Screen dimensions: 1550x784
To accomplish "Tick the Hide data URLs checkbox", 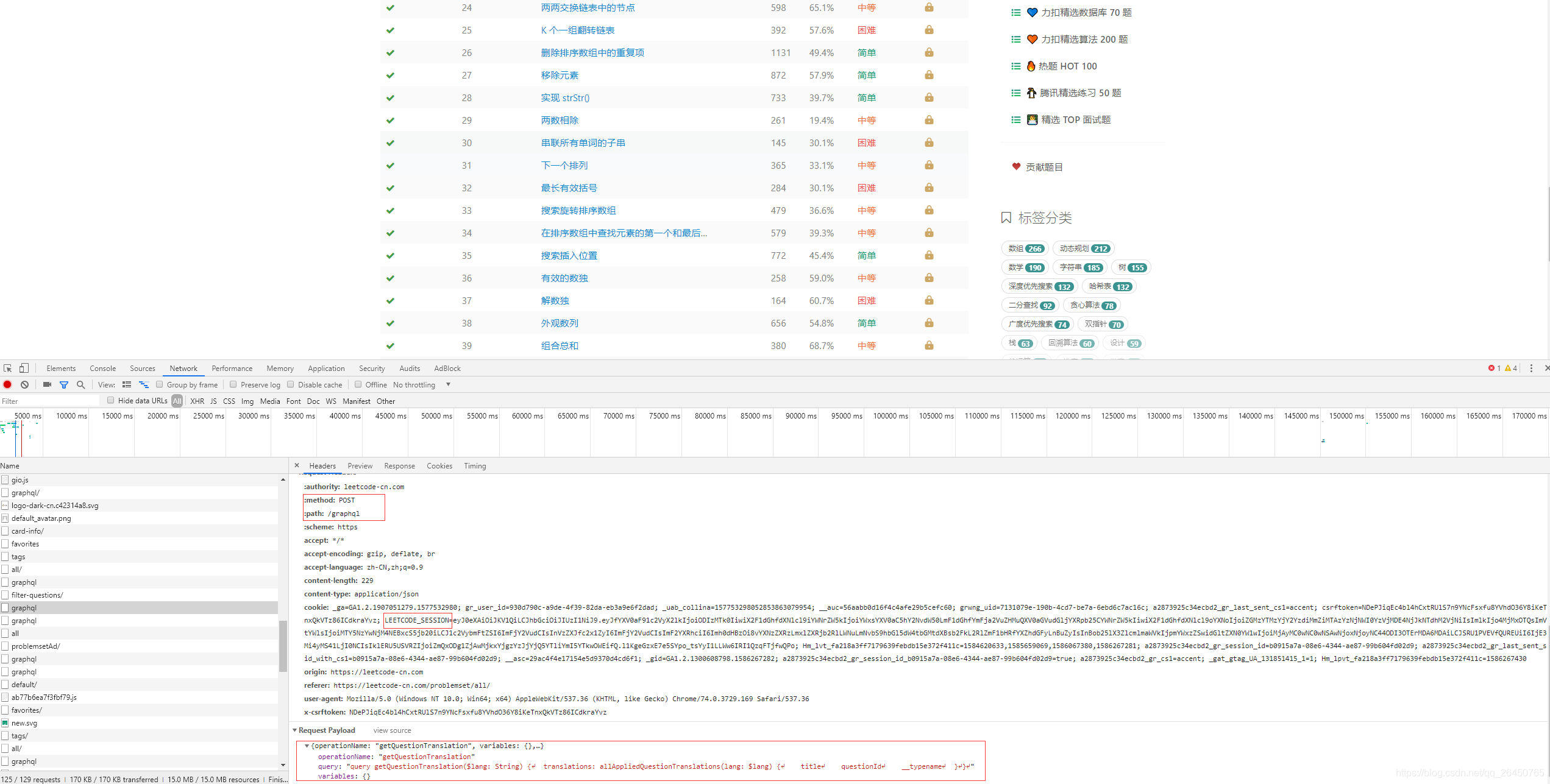I will pyautogui.click(x=110, y=400).
